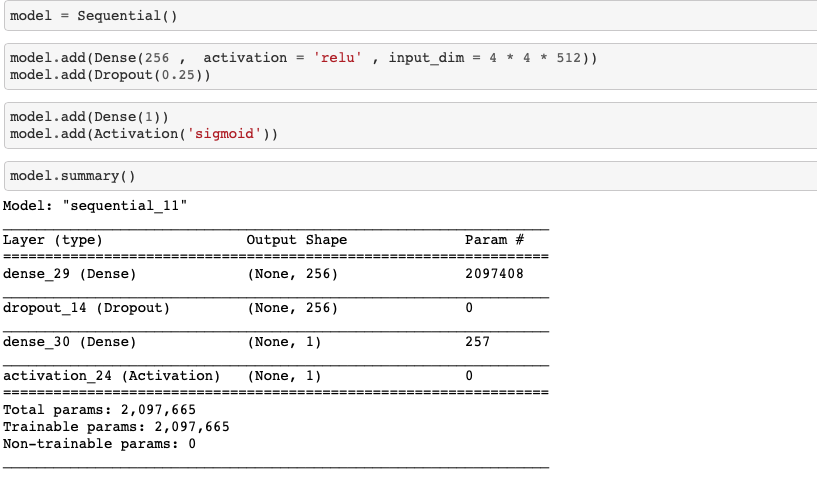
Task: Click the dense_29 (Dense) row name
Action: (x=69, y=274)
